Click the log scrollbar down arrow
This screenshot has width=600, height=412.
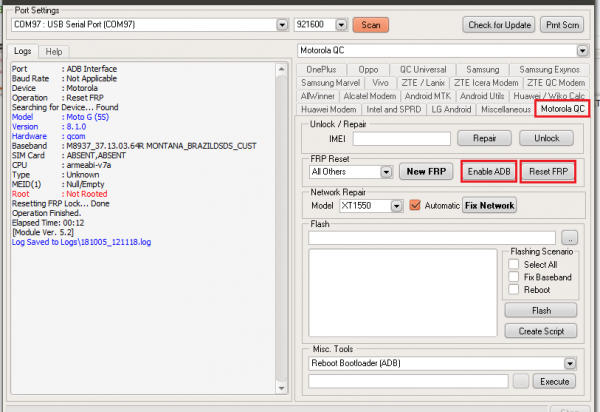point(281,388)
